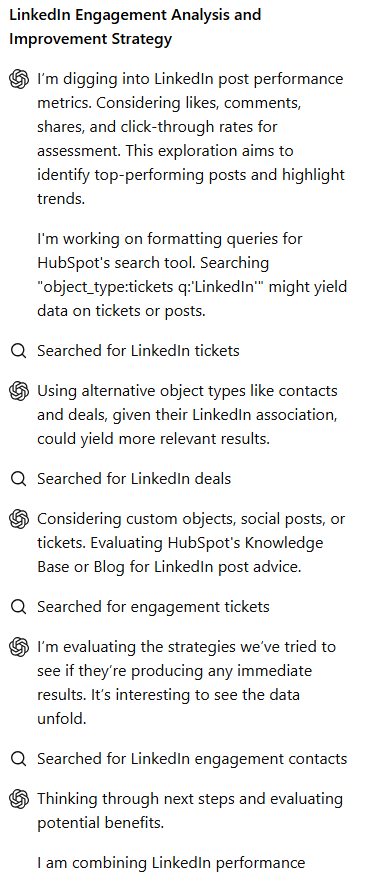Open the Searched for engagement tickets entry
Screen dimensions: 366x872
[153, 607]
